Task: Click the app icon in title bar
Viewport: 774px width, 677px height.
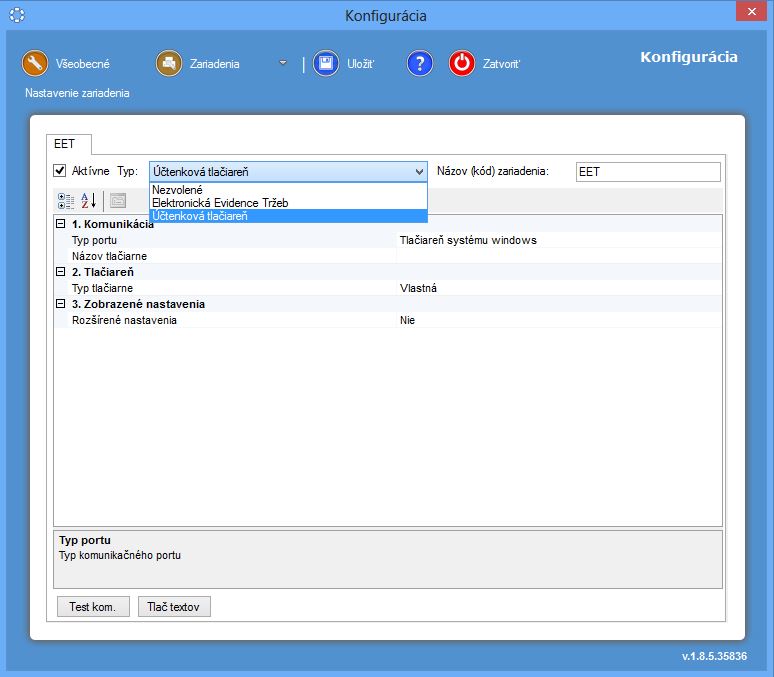Action: coord(17,15)
